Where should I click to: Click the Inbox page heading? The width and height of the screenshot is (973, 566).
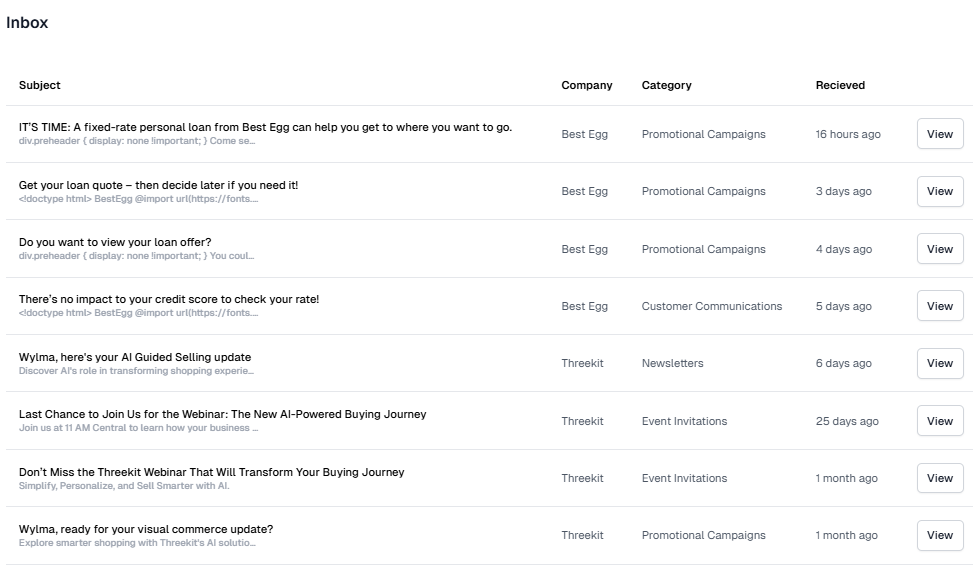[x=27, y=22]
